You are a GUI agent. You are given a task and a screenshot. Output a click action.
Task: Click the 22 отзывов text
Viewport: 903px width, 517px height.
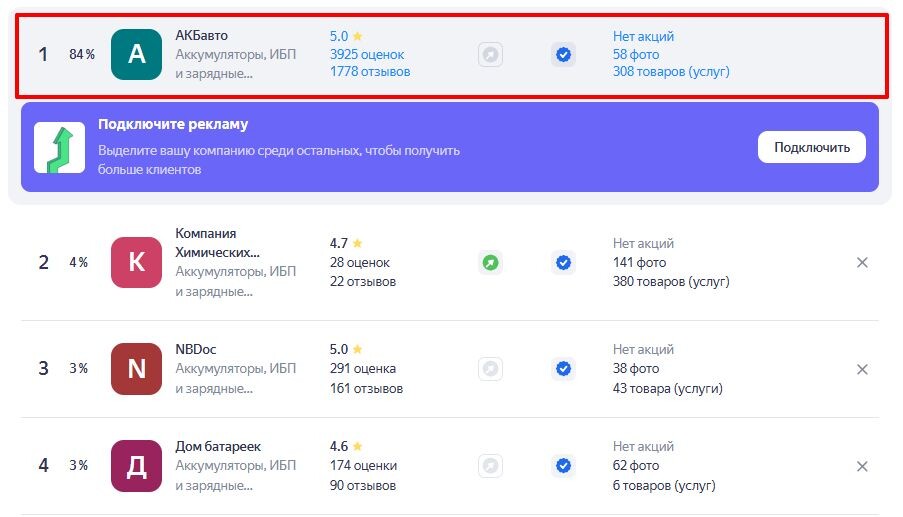pyautogui.click(x=363, y=282)
